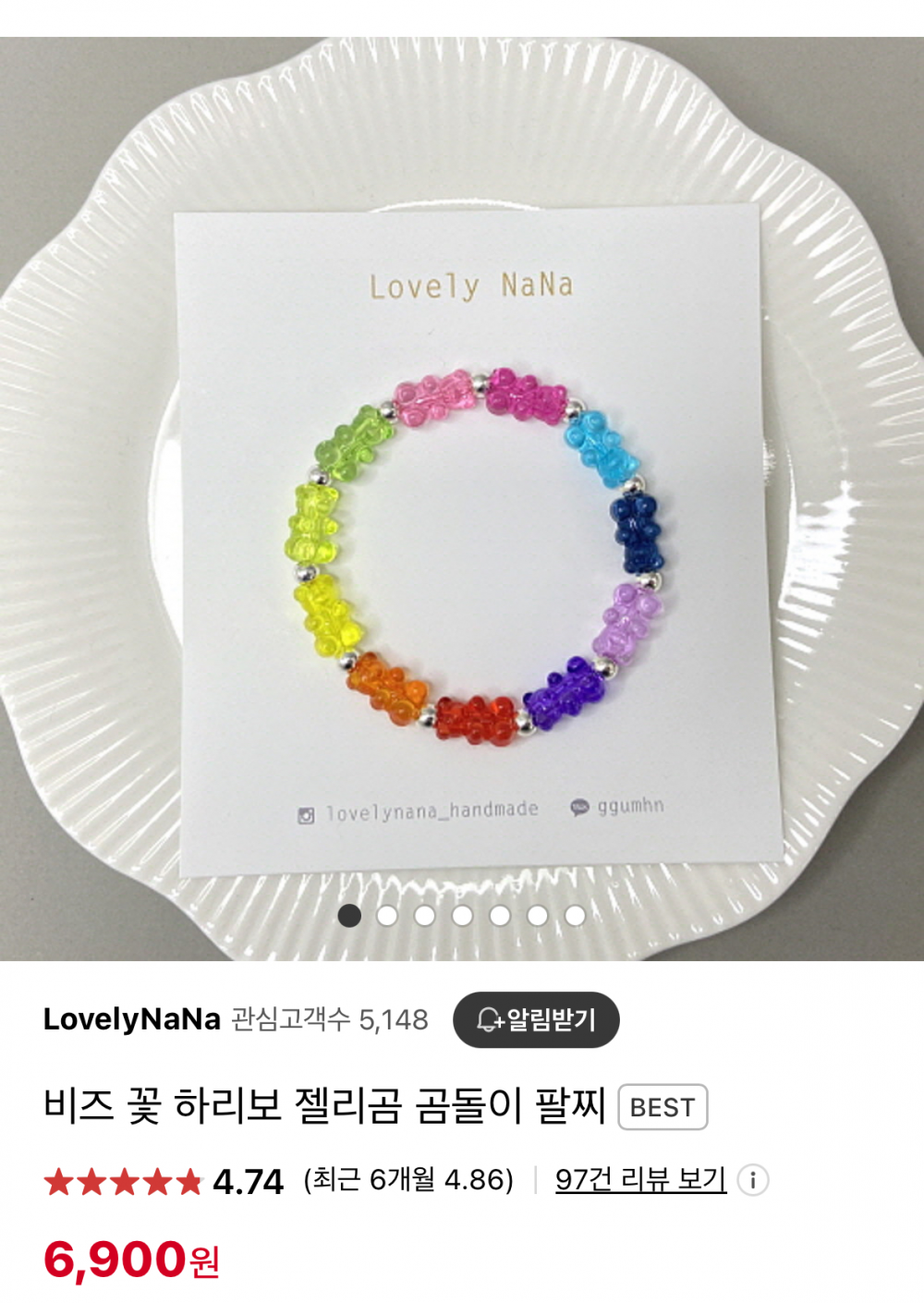924x1303 pixels.
Task: Open the 97건 리뷰 보기 link
Action: (640, 1180)
